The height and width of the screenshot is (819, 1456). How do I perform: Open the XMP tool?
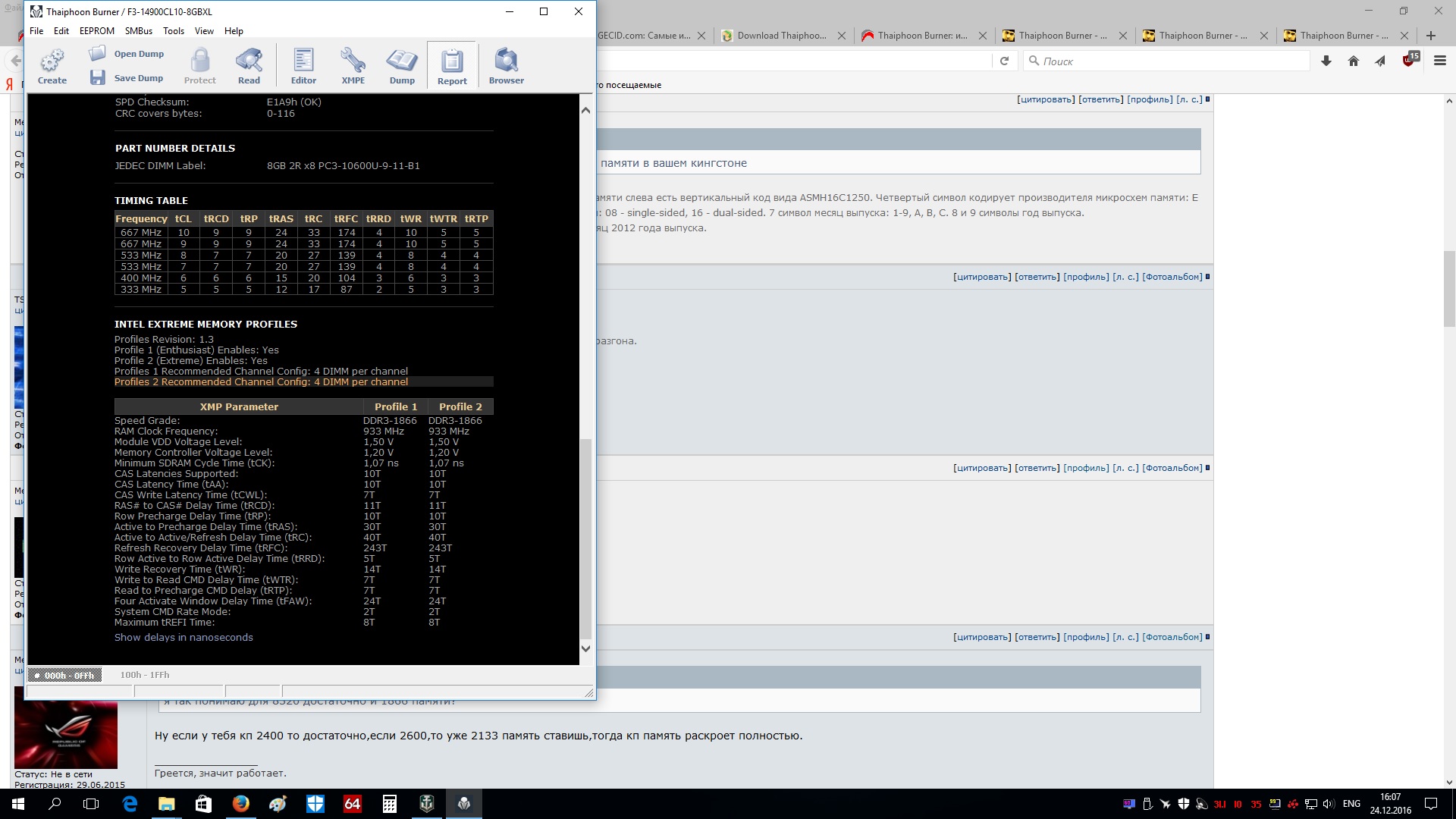pos(353,65)
